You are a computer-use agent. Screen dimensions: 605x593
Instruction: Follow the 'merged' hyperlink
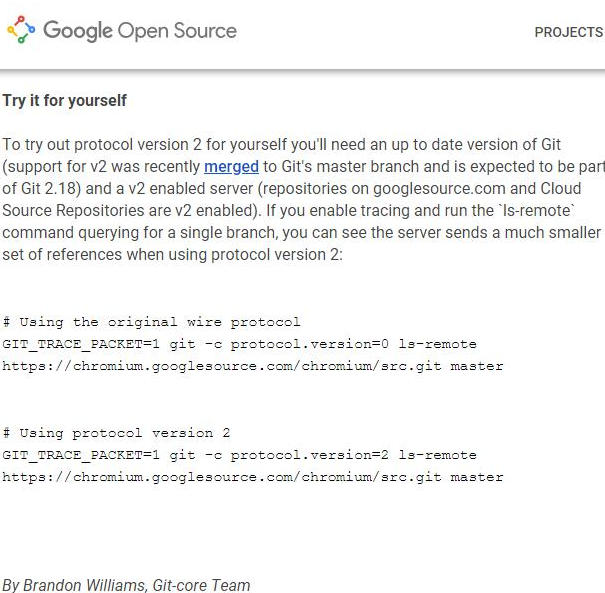[231, 167]
